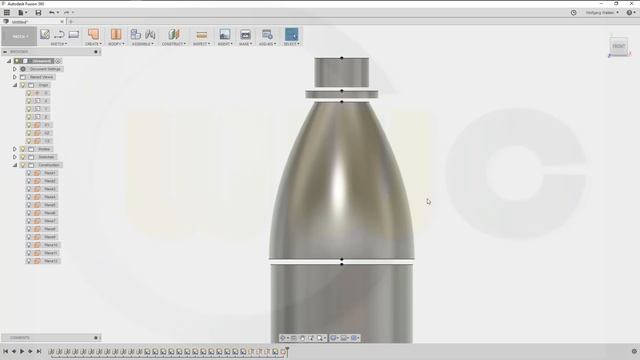Click the Add-Ins scripts icon
The image size is (640, 360).
[267, 34]
